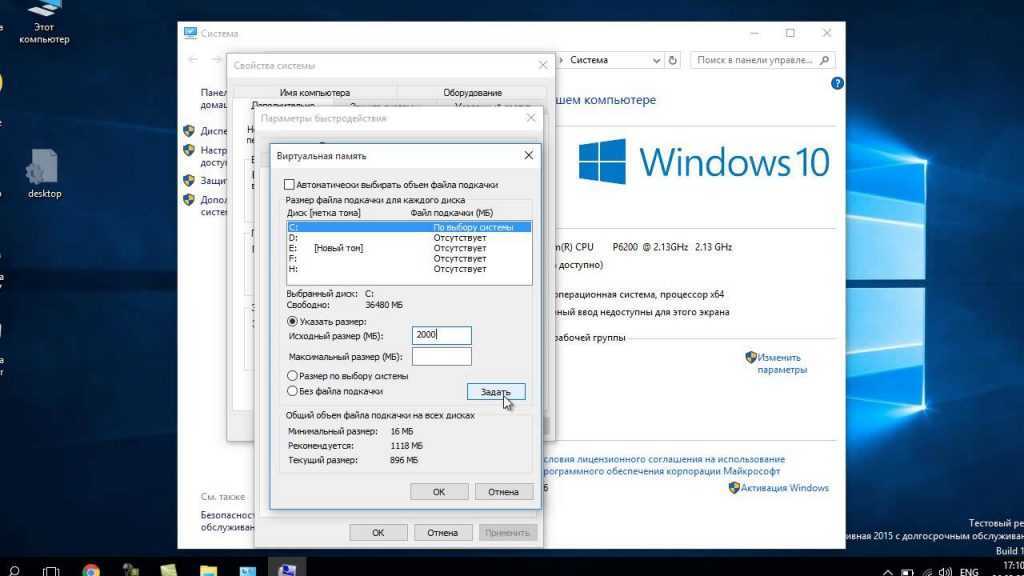Click the ENG language indicator

pos(968,571)
